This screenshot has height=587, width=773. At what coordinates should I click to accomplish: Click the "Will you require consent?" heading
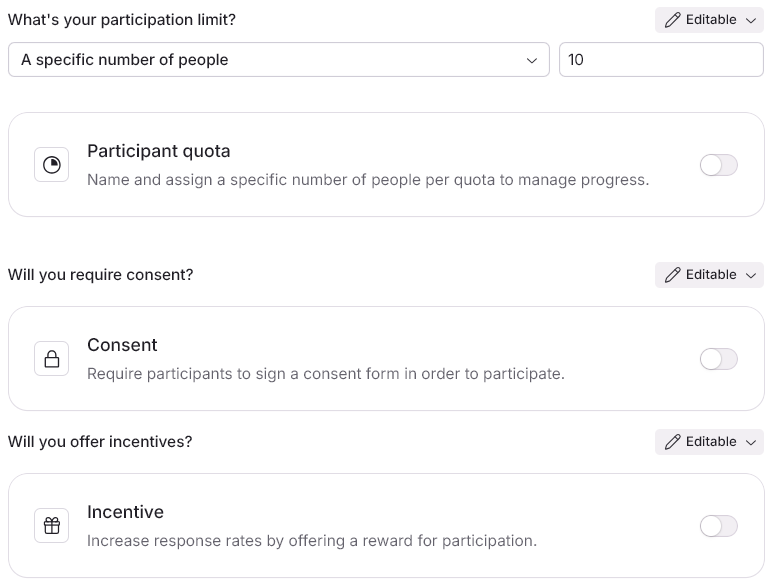(100, 275)
